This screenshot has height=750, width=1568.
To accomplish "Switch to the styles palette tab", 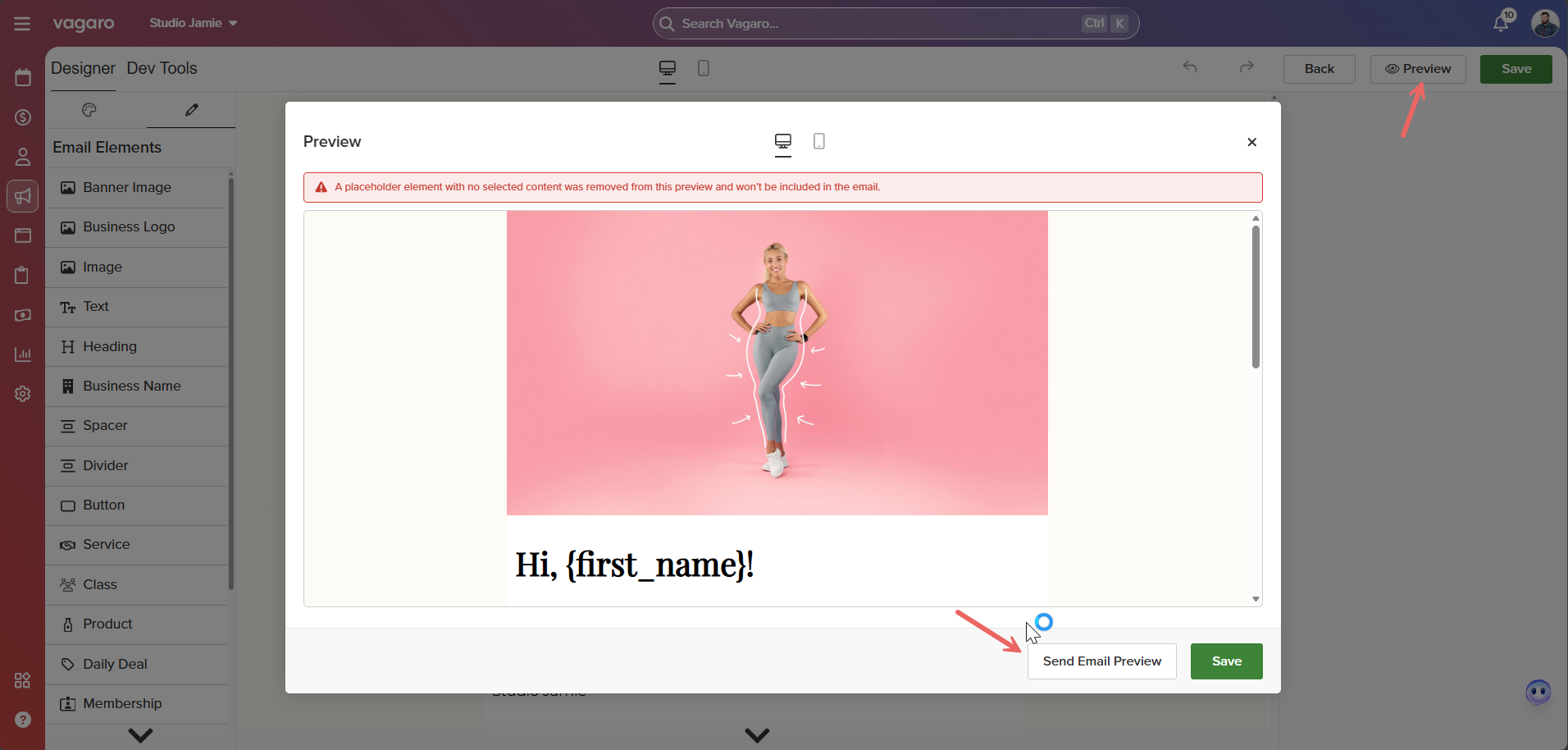I will coord(89,110).
